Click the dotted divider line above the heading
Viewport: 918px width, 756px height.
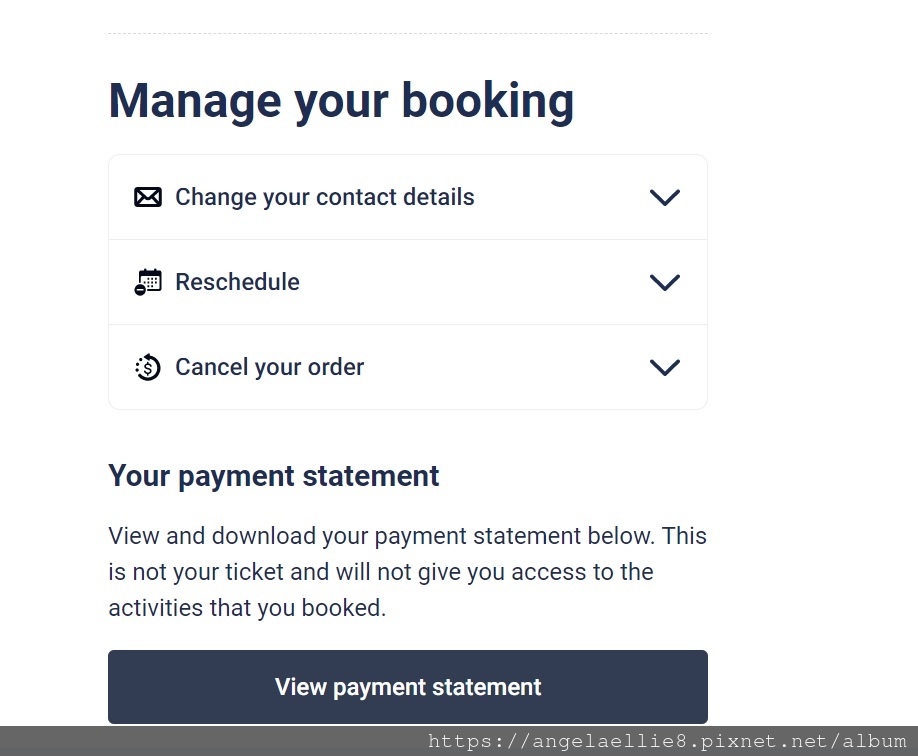coord(407,33)
